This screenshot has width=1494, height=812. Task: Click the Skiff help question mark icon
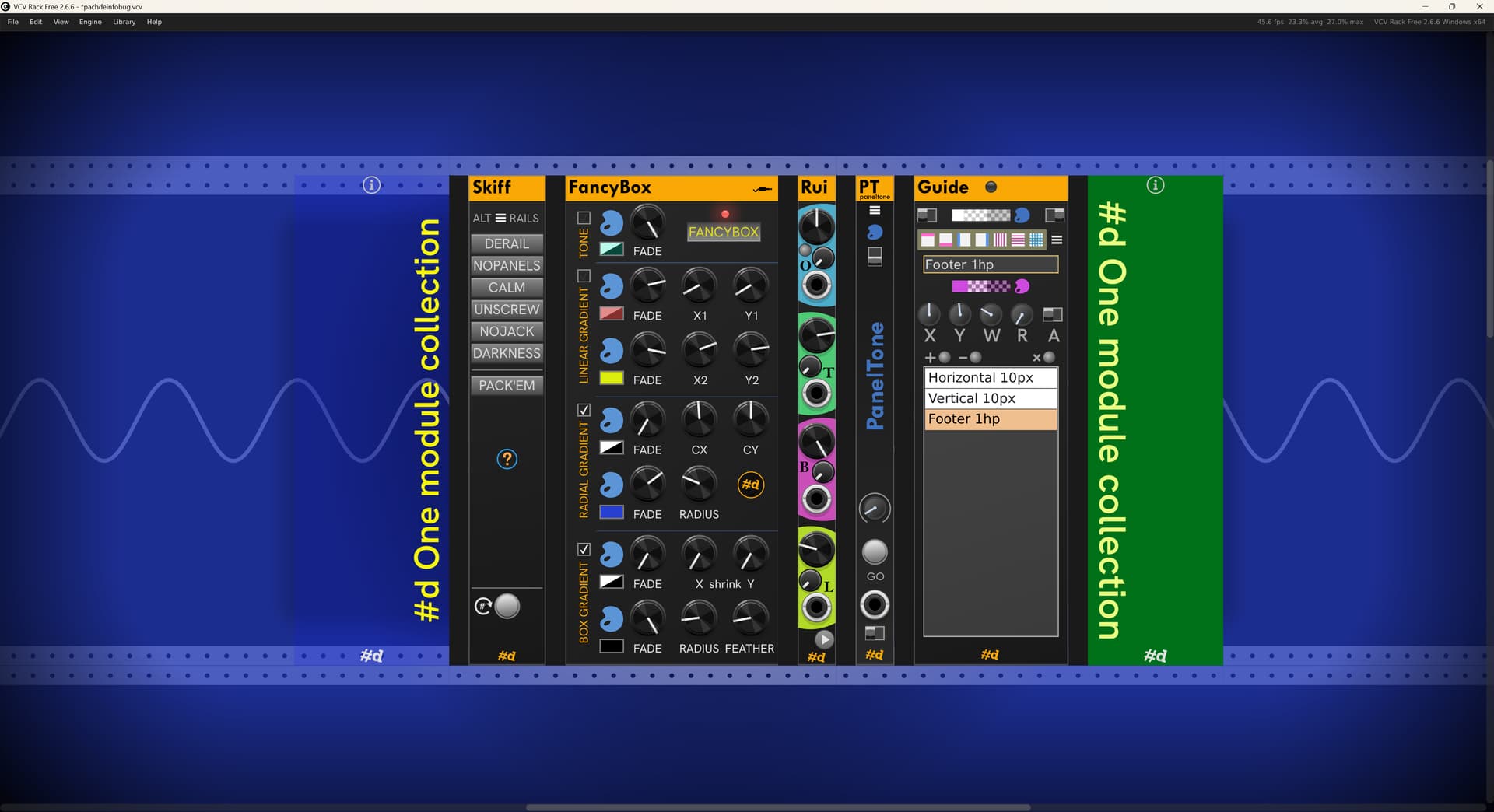point(507,460)
